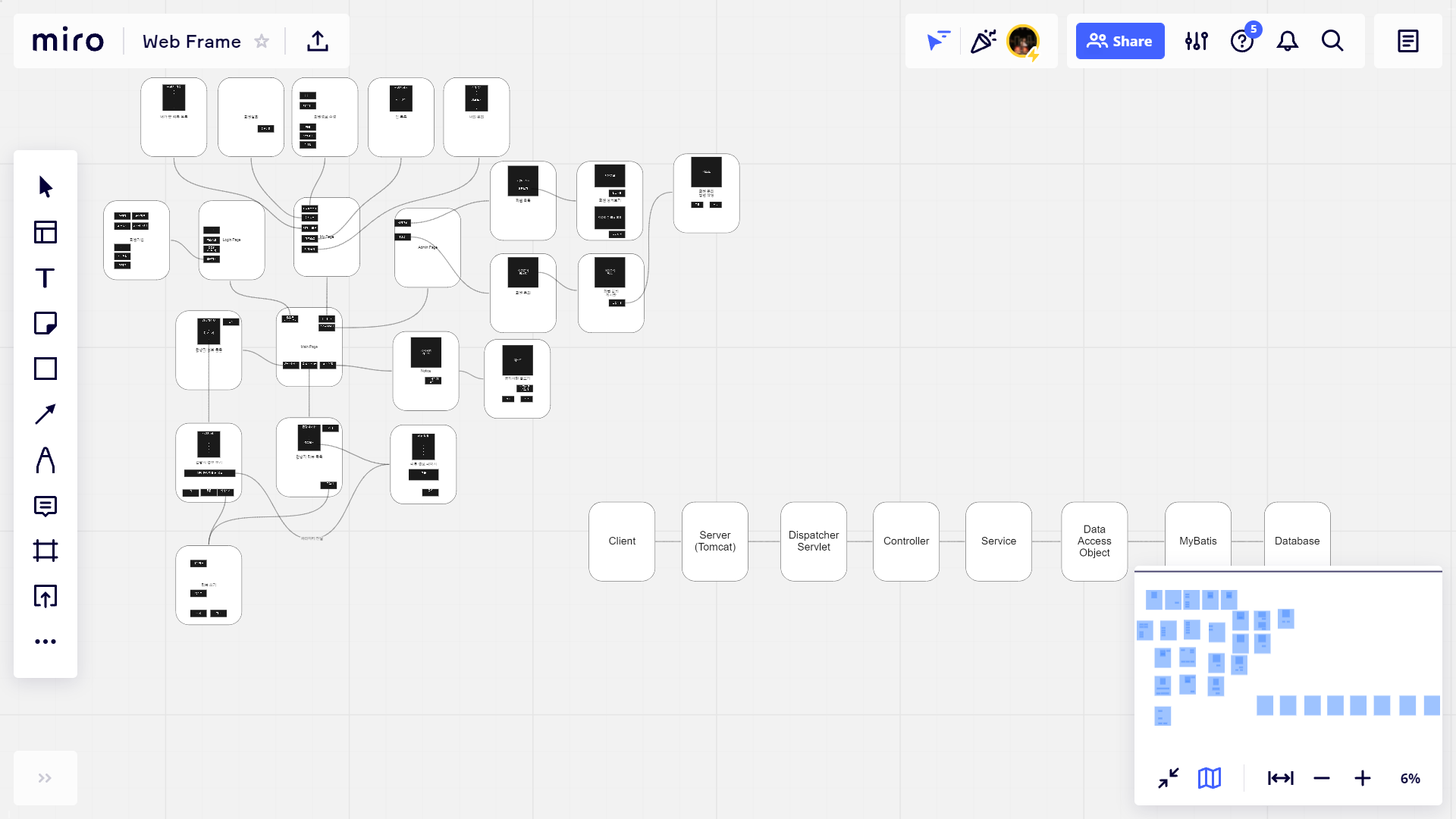Open notifications bell
The image size is (1456, 819).
pyautogui.click(x=1288, y=41)
